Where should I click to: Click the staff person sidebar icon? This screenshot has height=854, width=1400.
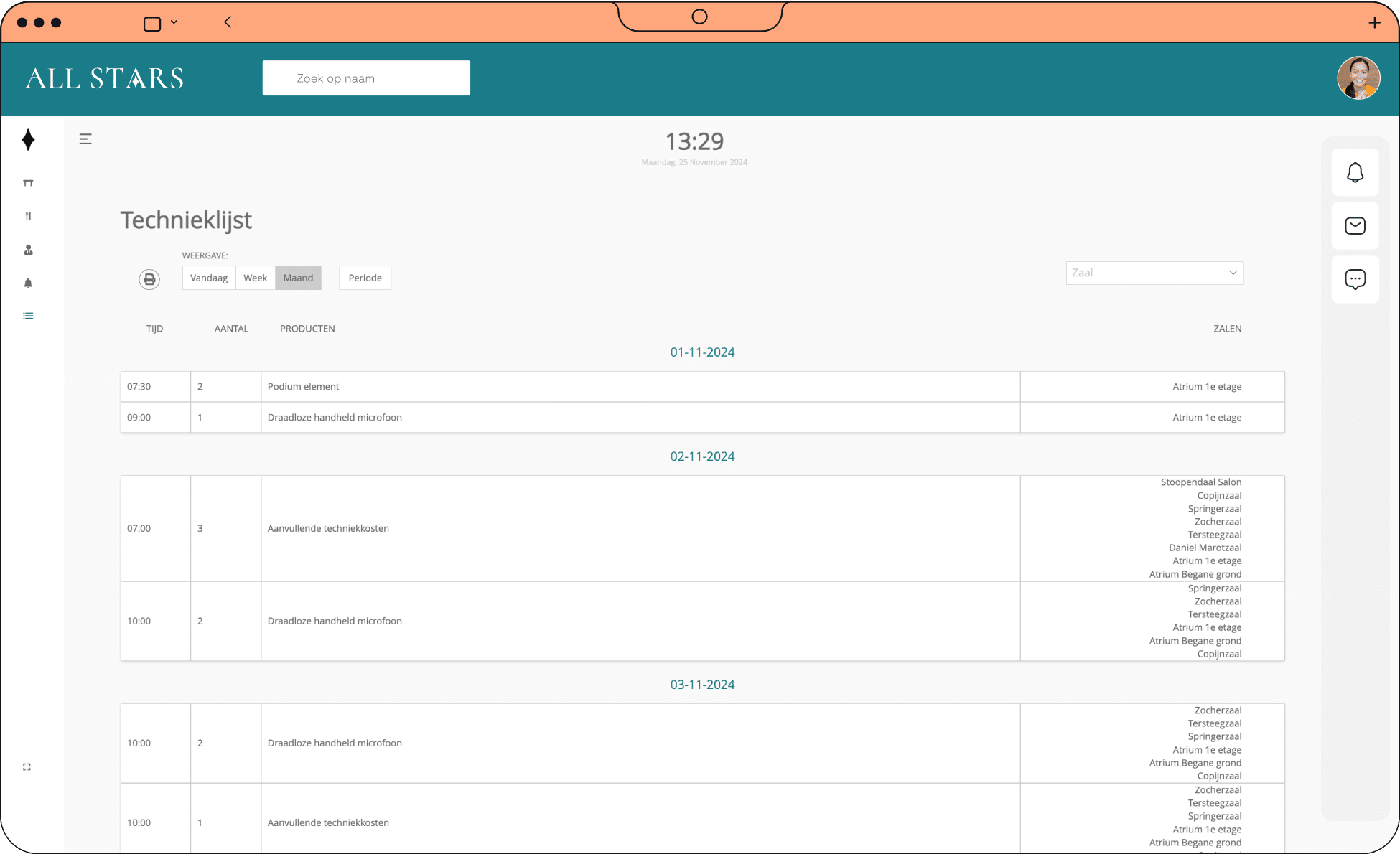[28, 250]
